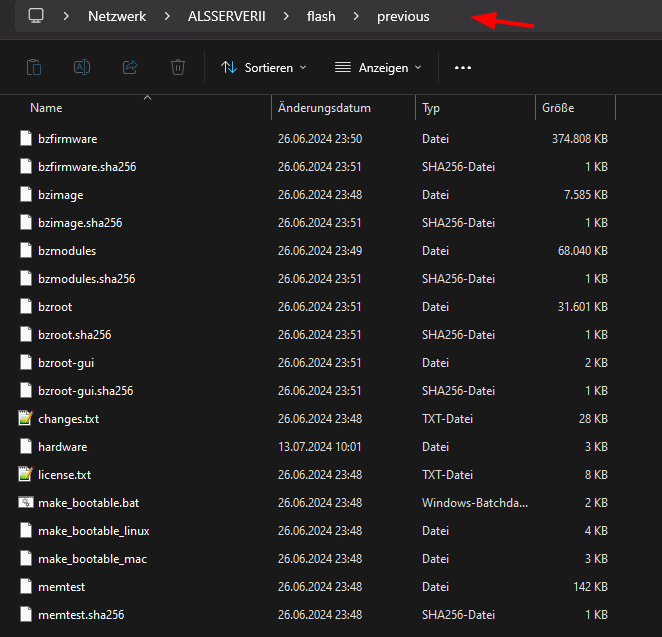The image size is (662, 637).
Task: Sort files by the Größe column
Action: (558, 108)
